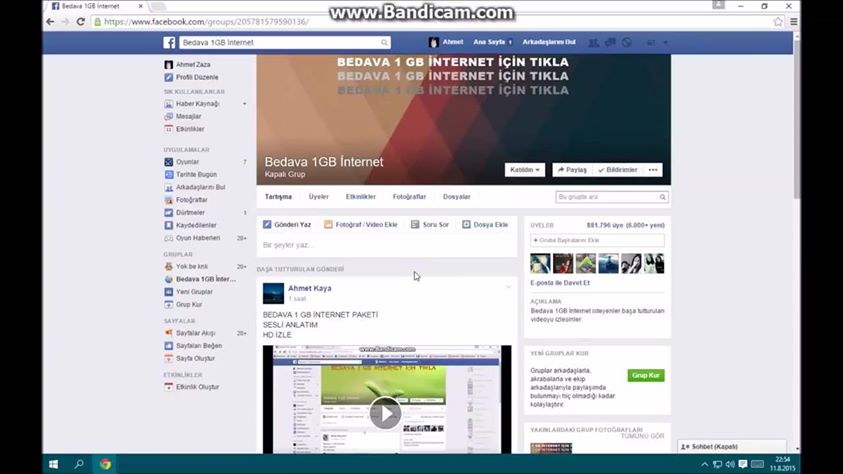Open Katıldın dropdown on group cover
Screen dimensions: 843x474
tap(525, 170)
